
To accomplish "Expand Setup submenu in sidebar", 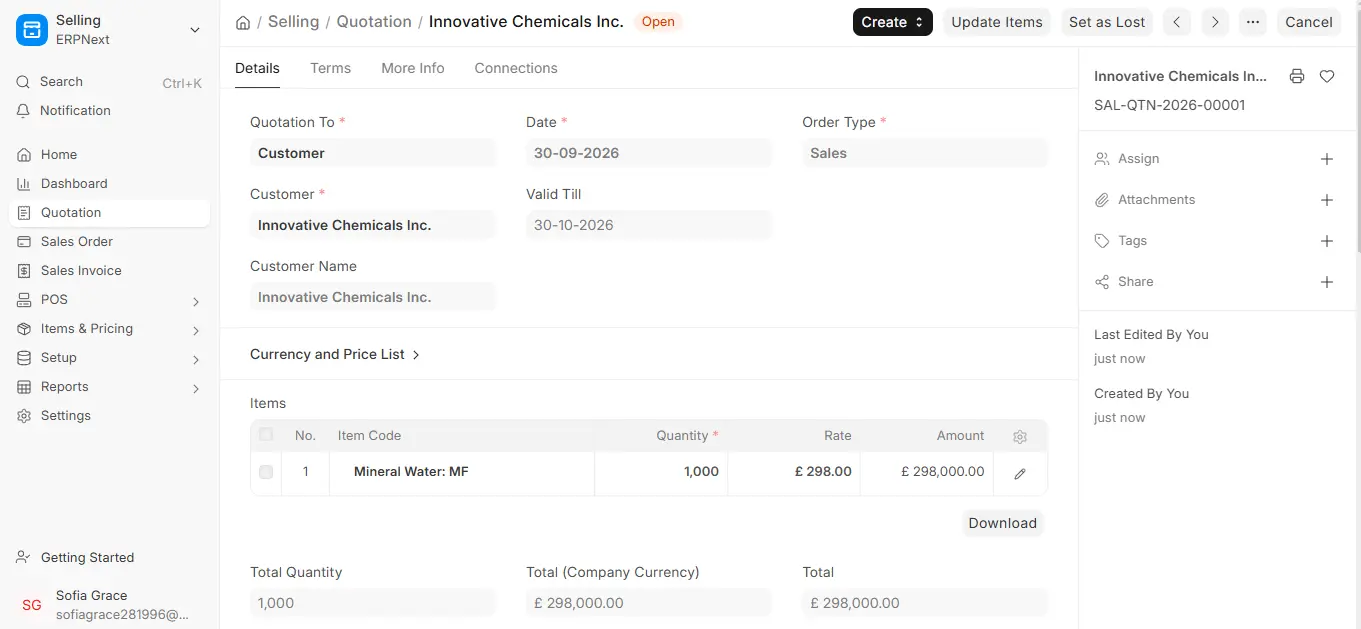I will point(196,359).
